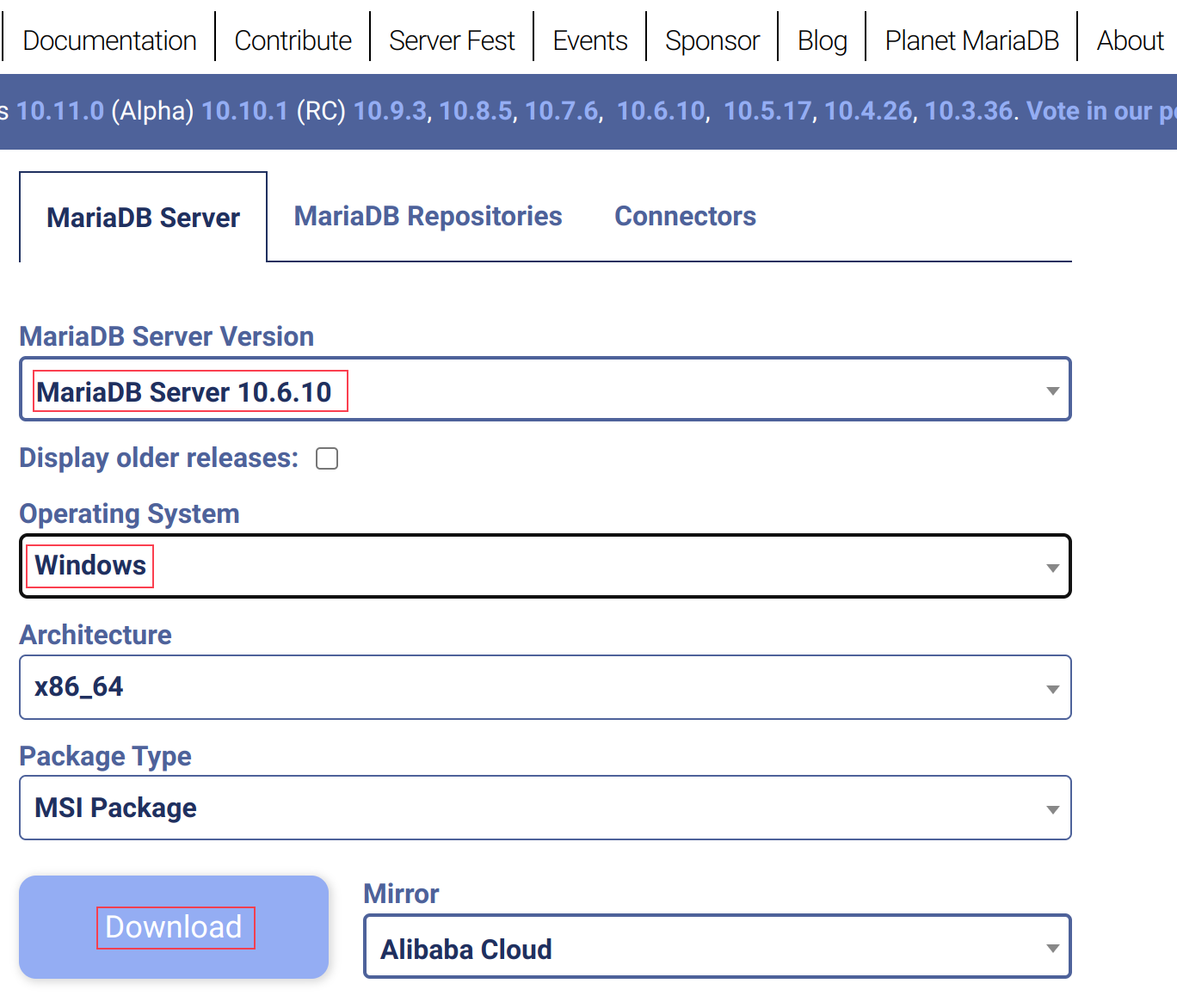Click the 'Vote in our' banner link
Image resolution: width=1177 pixels, height=1008 pixels.
coord(1101,110)
